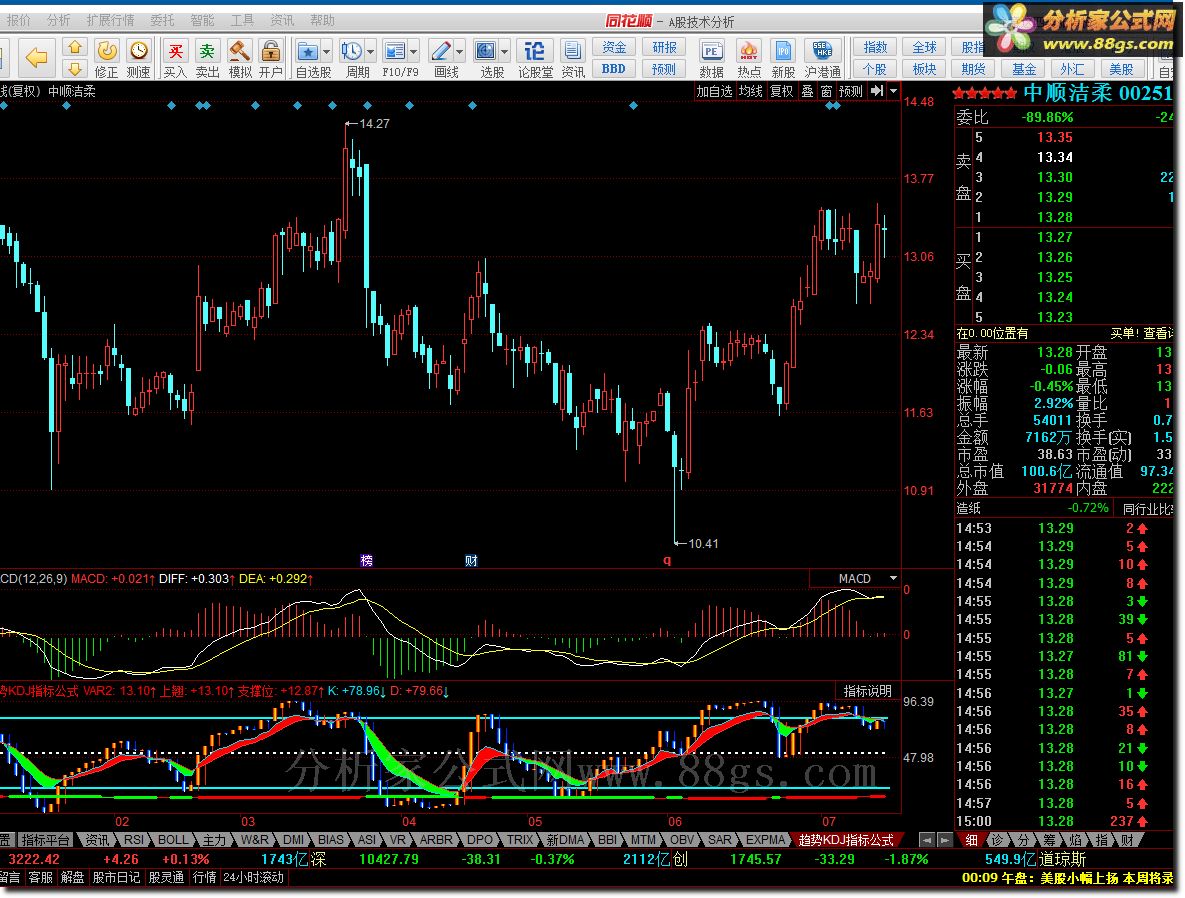Click the 沪港通 SSE HKE icon
This screenshot has width=1185, height=898.
822,51
